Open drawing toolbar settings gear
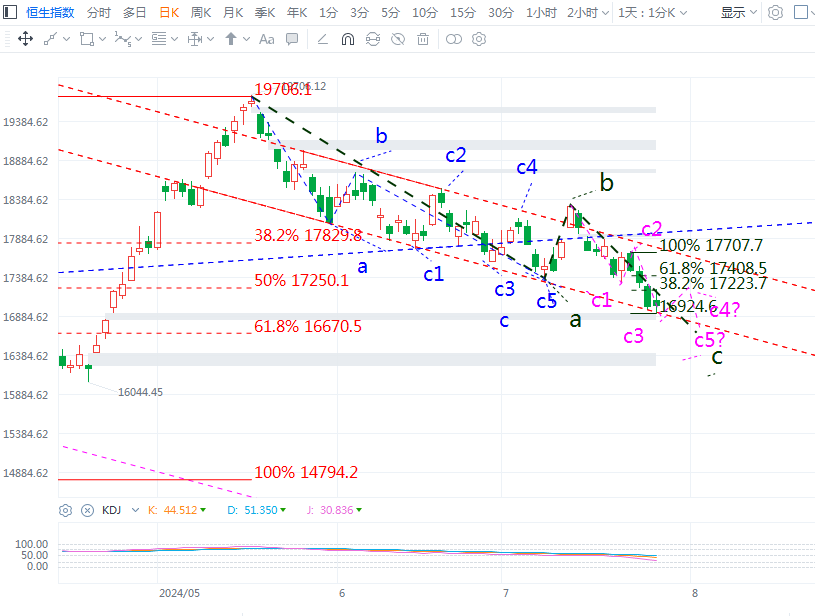815x616 pixels. pos(479,39)
